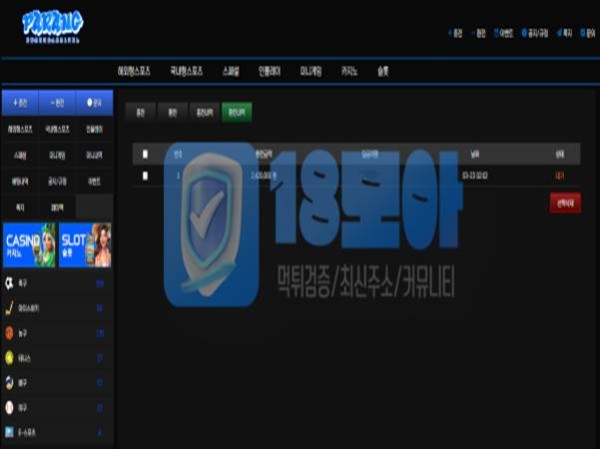
Task: Tick the checkbox for withdrawal row 1
Action: pos(145,176)
